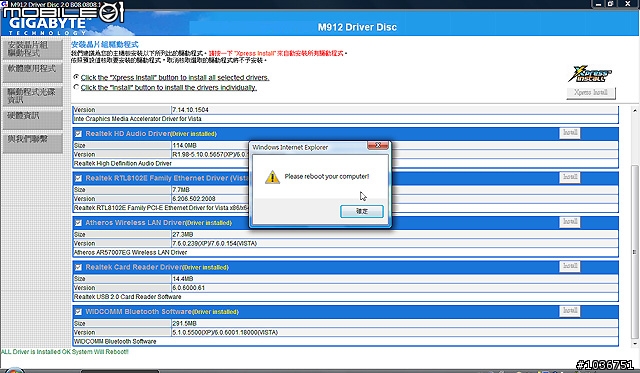Click Install button for Atheros Wireless LAN Driver
The width and height of the screenshot is (640, 373).
coord(570,222)
